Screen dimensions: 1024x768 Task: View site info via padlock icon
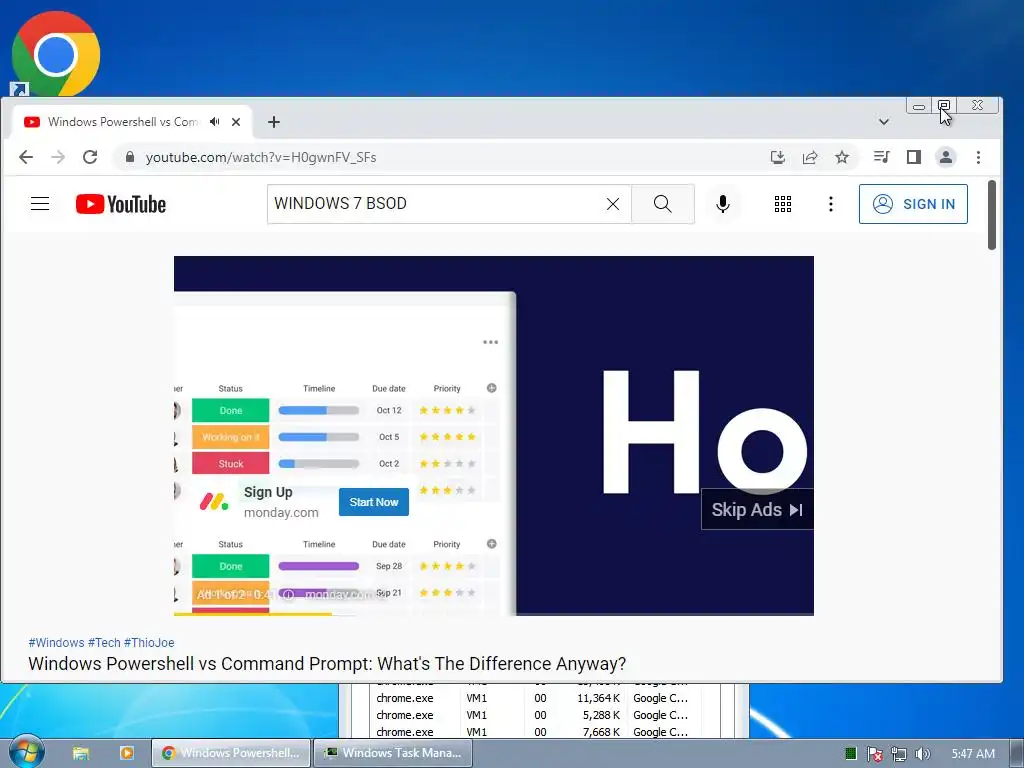point(130,157)
